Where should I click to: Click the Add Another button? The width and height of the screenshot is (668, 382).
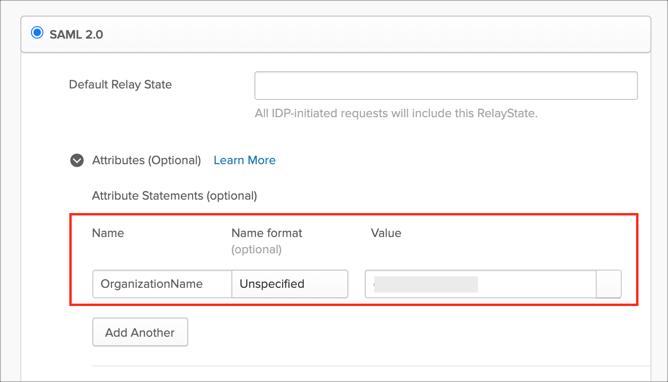pyautogui.click(x=140, y=332)
